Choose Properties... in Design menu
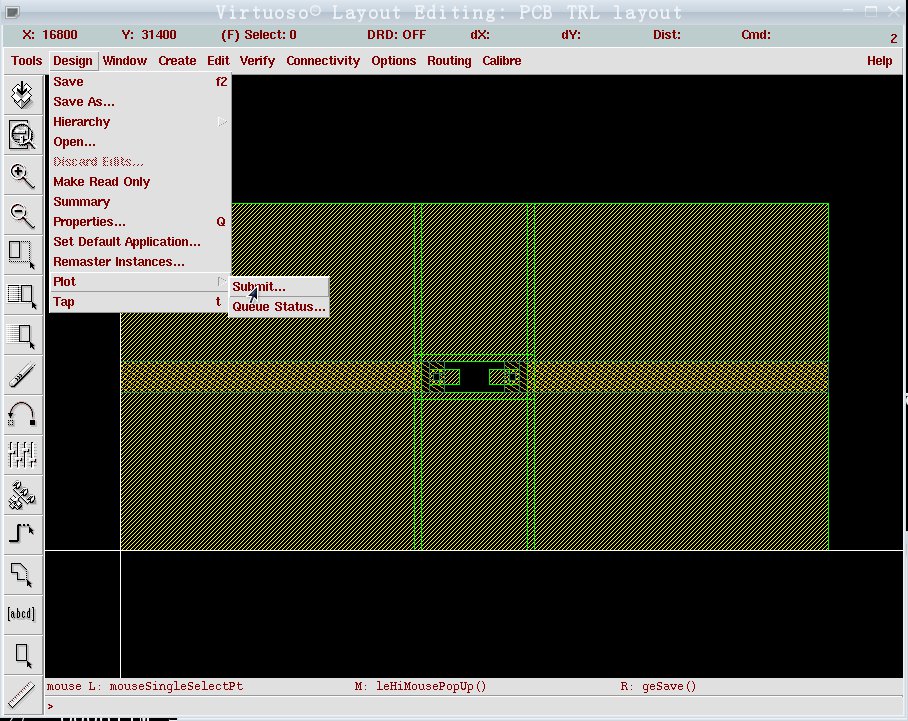The width and height of the screenshot is (908, 721). pyautogui.click(x=140, y=222)
